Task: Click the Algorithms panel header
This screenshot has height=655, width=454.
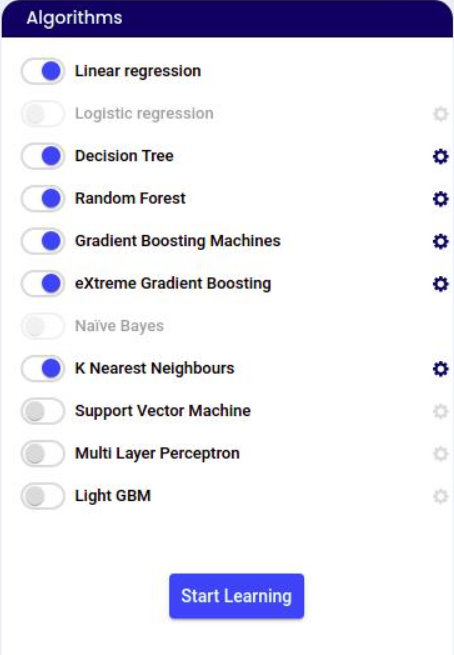Action: pyautogui.click(x=227, y=18)
